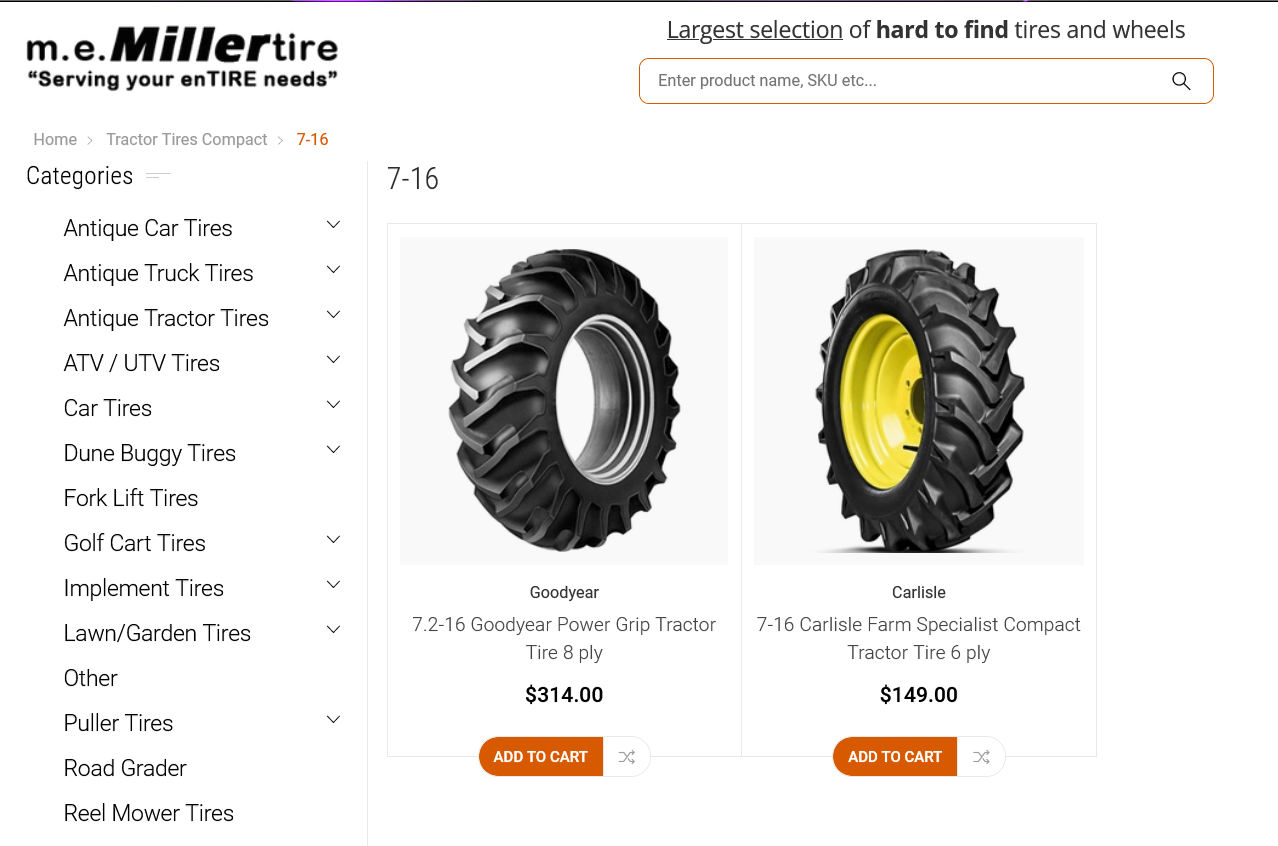
Task: Expand the Golf Cart Tires category
Action: click(334, 540)
